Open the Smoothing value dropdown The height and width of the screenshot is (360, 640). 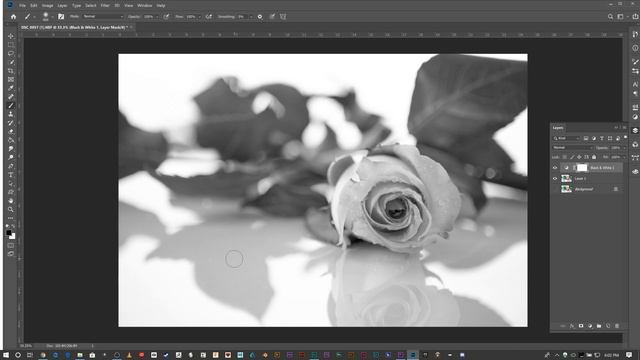coord(251,17)
